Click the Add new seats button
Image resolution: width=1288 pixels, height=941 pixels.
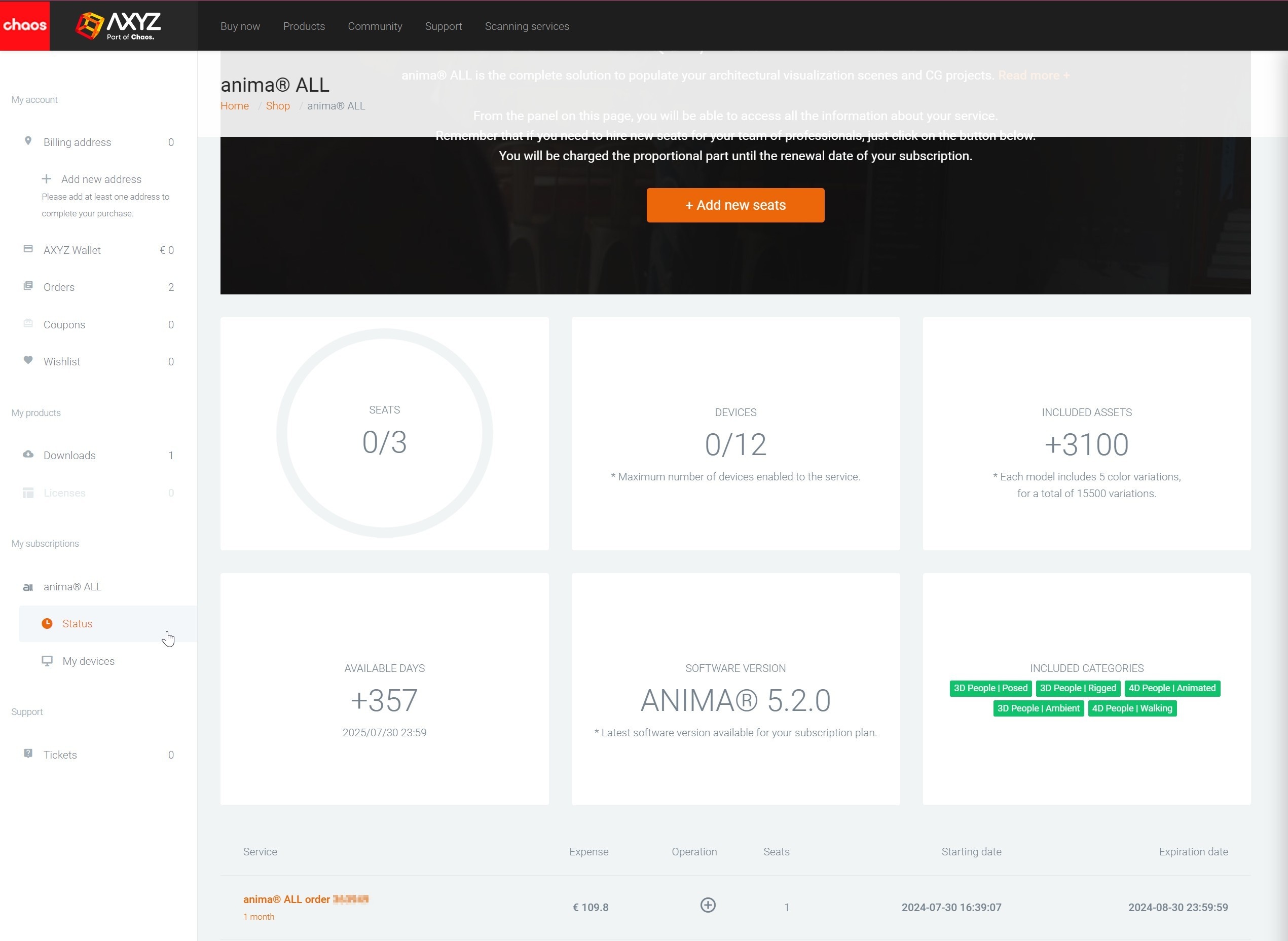(735, 205)
